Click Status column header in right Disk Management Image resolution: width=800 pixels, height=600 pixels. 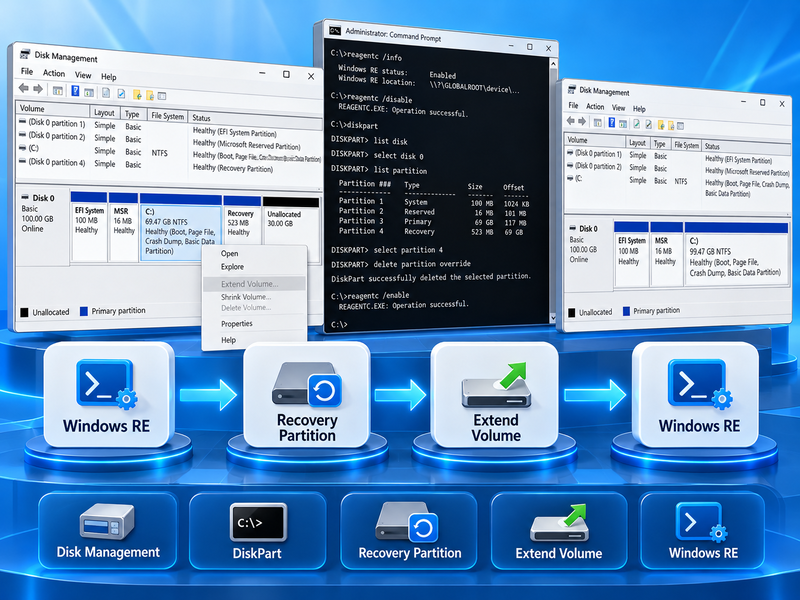(744, 147)
